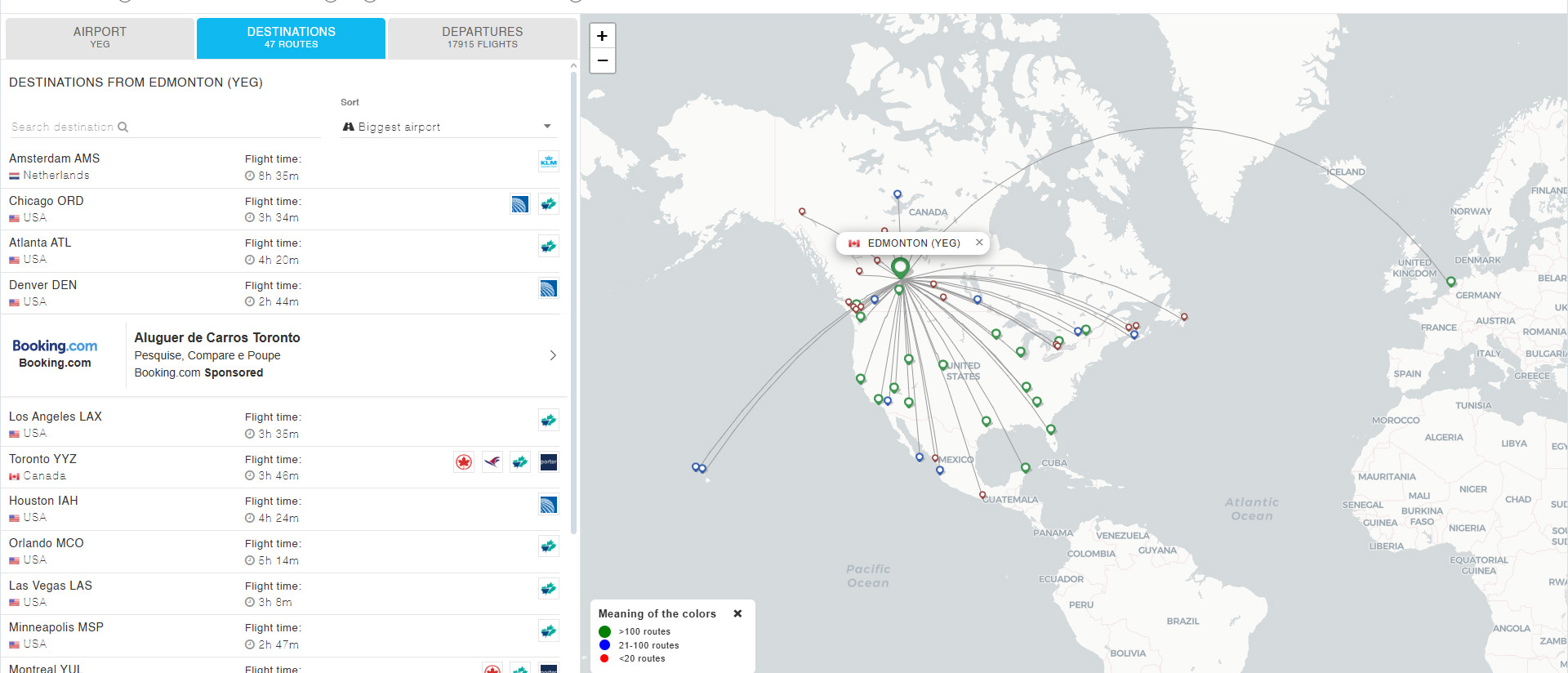Viewport: 1568px width, 673px height.
Task: Click '3h 46m' flight time for Toronto
Action: pos(278,475)
